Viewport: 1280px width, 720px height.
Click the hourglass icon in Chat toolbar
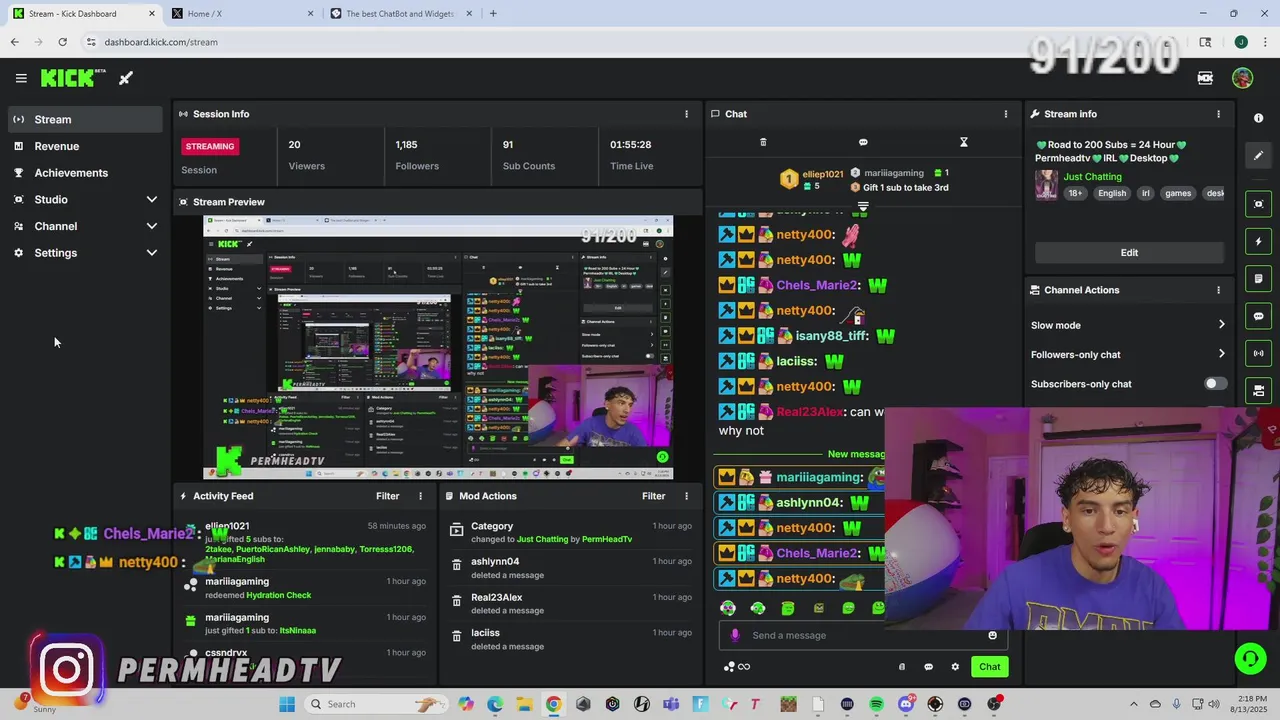964,142
